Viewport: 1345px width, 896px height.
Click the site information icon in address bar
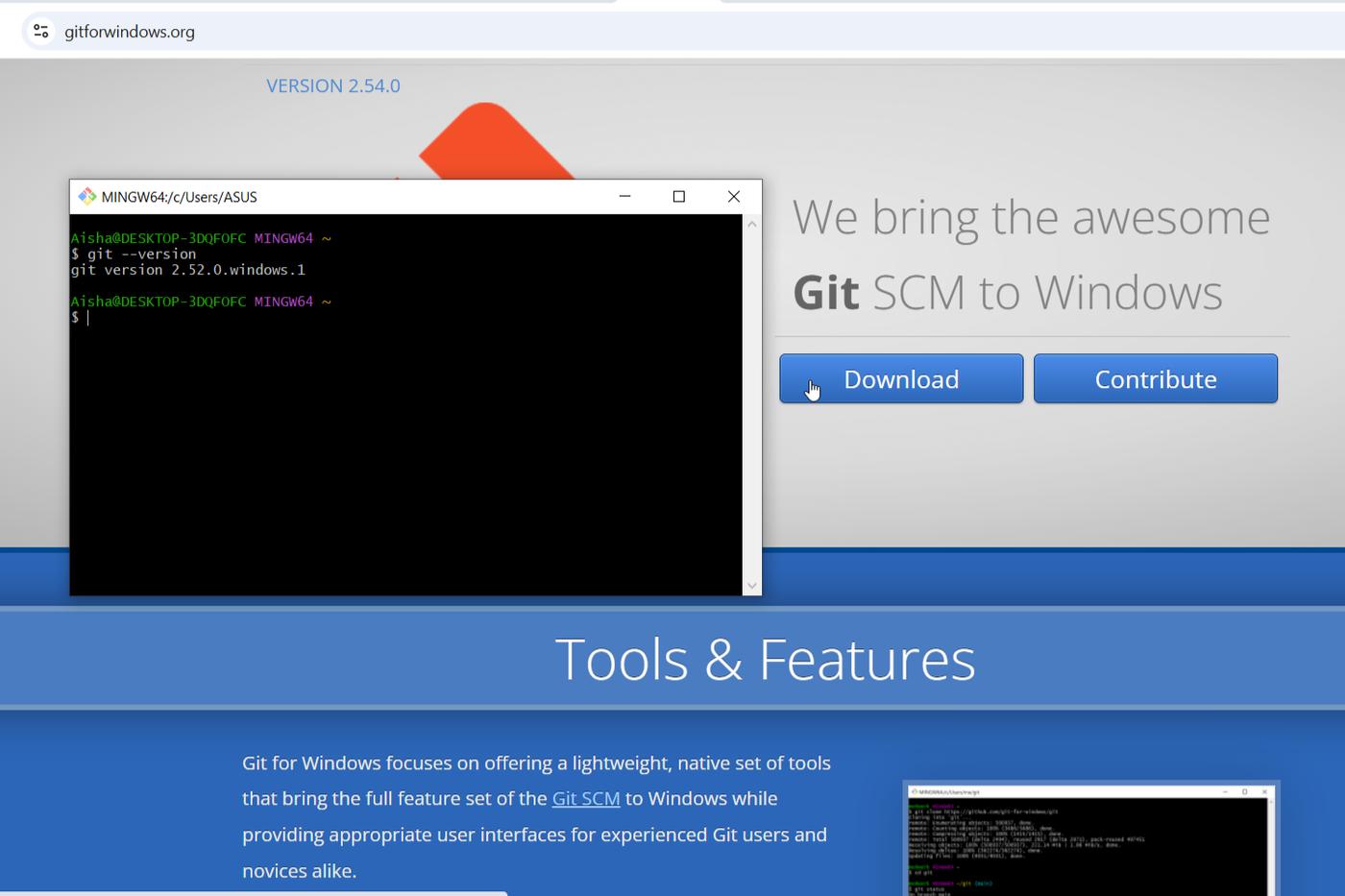tap(40, 32)
